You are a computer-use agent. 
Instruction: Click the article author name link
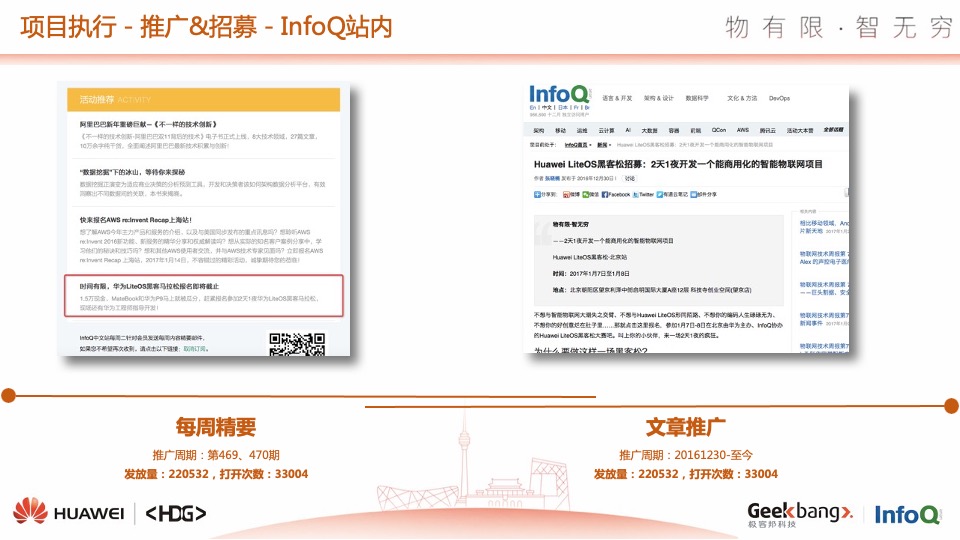point(552,179)
